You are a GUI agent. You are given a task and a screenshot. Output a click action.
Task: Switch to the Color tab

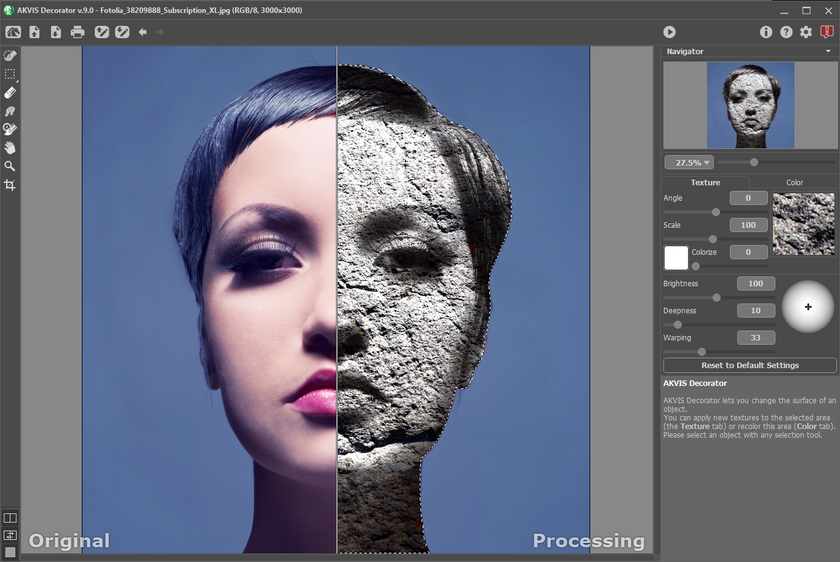click(x=794, y=183)
